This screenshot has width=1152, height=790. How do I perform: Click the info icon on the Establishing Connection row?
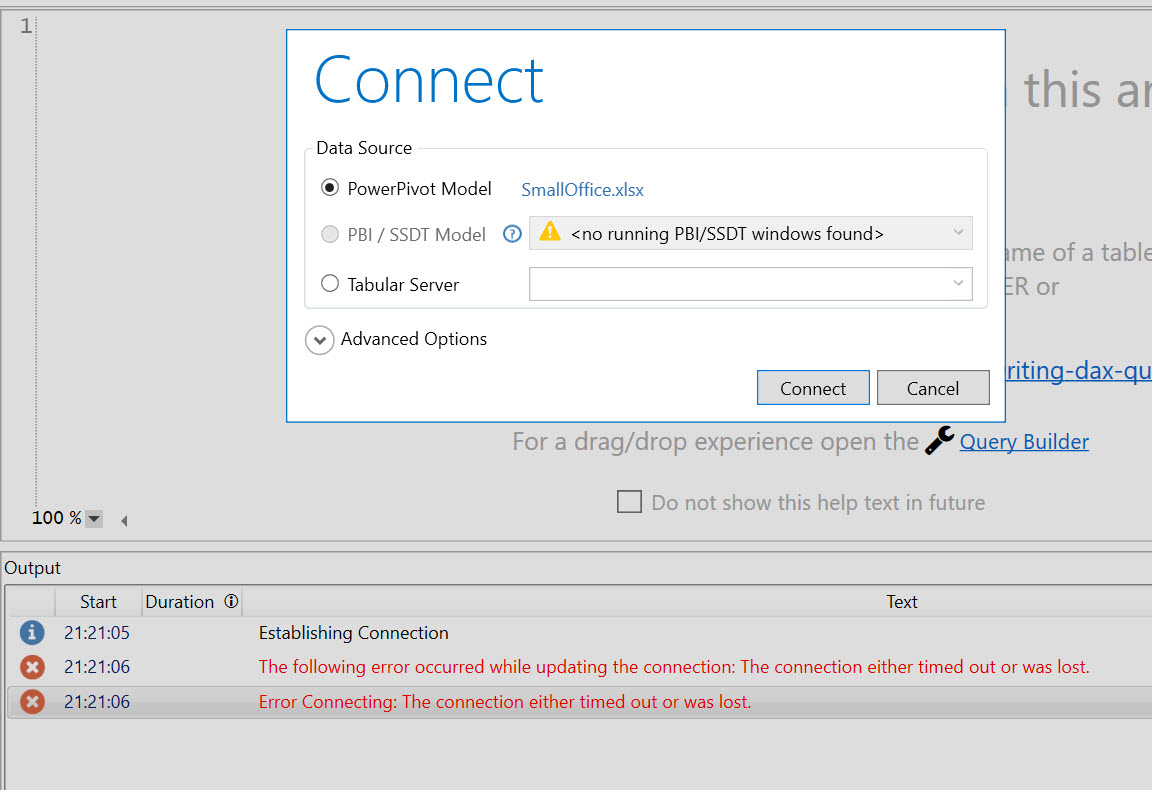(31, 632)
